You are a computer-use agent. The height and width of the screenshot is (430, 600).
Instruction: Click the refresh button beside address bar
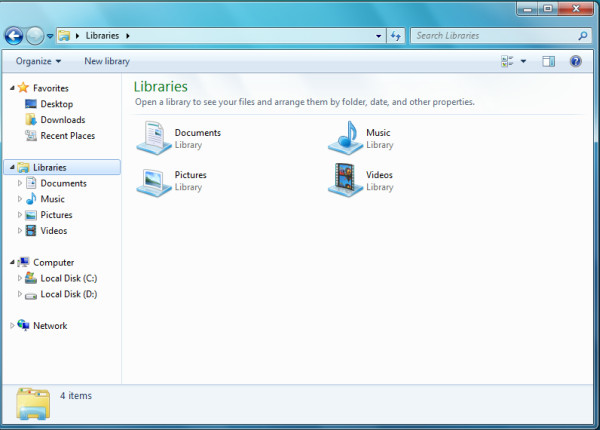[x=395, y=36]
